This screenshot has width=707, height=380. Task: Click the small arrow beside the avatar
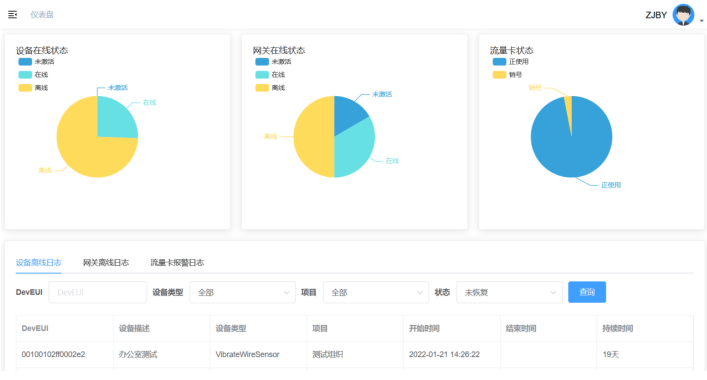[x=702, y=21]
